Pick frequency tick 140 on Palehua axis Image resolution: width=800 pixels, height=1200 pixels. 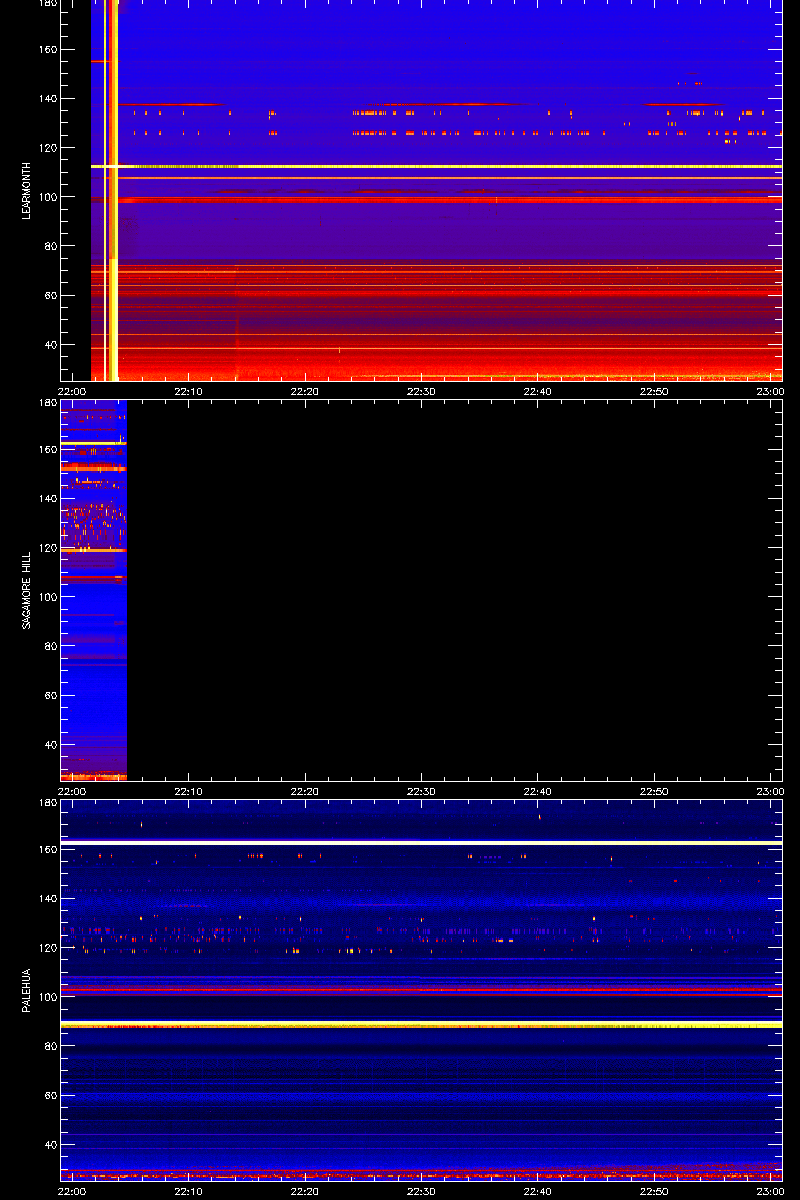(x=47, y=899)
